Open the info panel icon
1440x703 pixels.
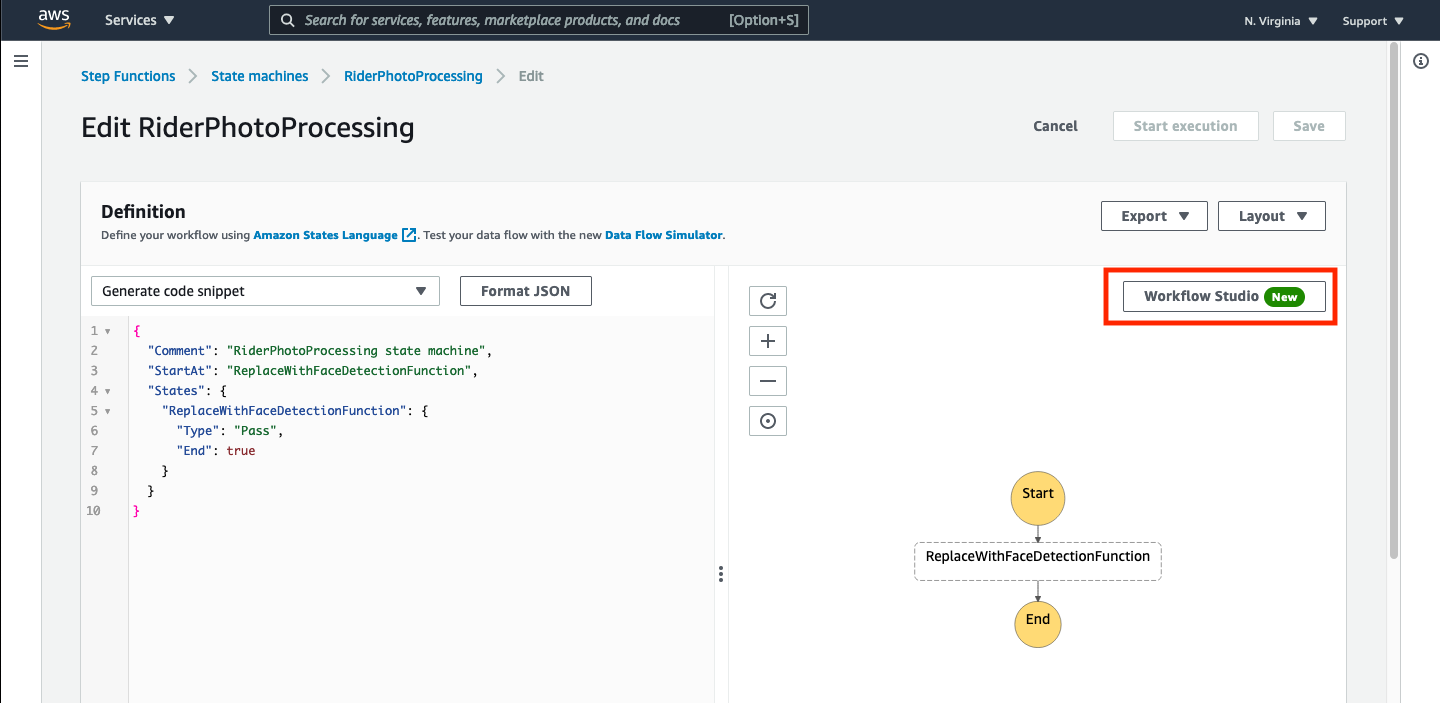(1420, 62)
